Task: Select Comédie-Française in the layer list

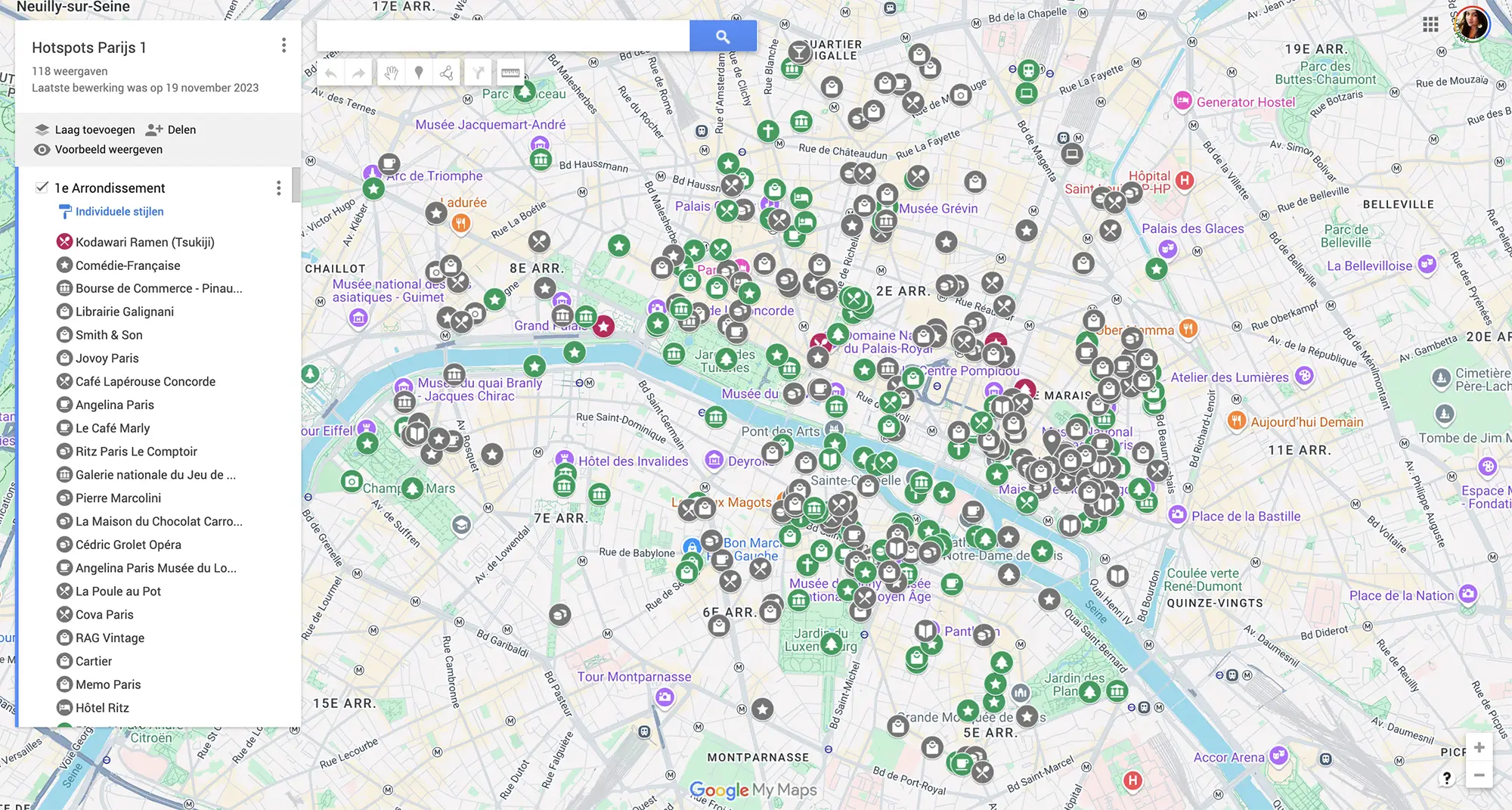Action: [x=128, y=265]
